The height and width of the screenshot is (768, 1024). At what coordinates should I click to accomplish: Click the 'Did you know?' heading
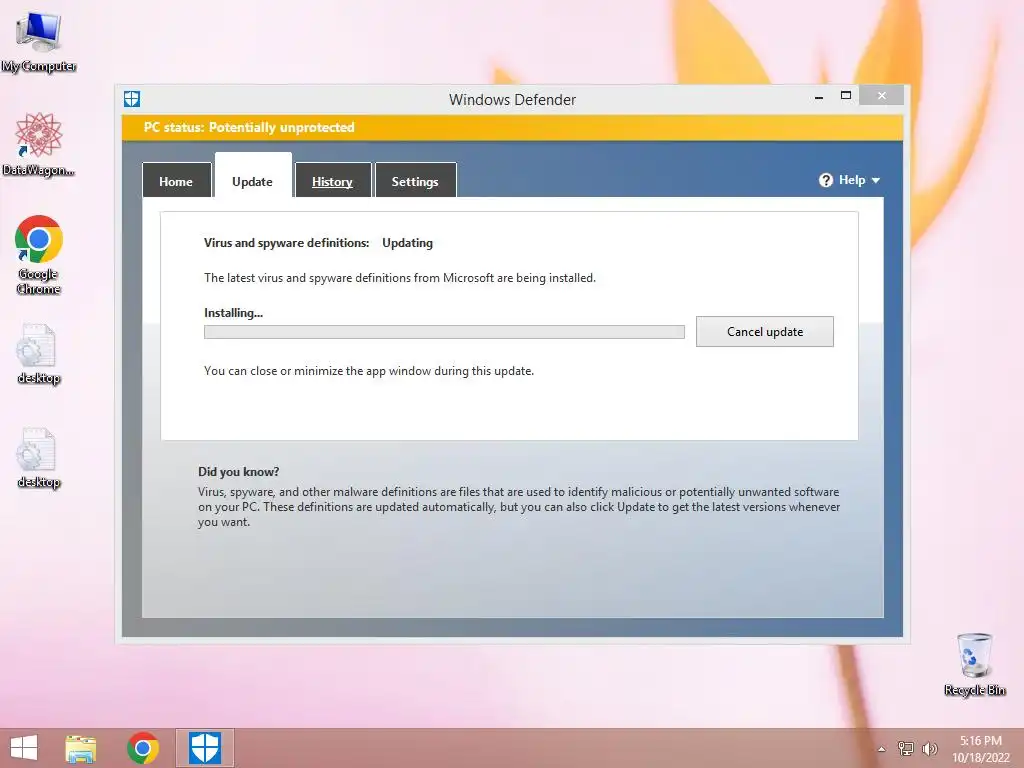pyautogui.click(x=238, y=472)
